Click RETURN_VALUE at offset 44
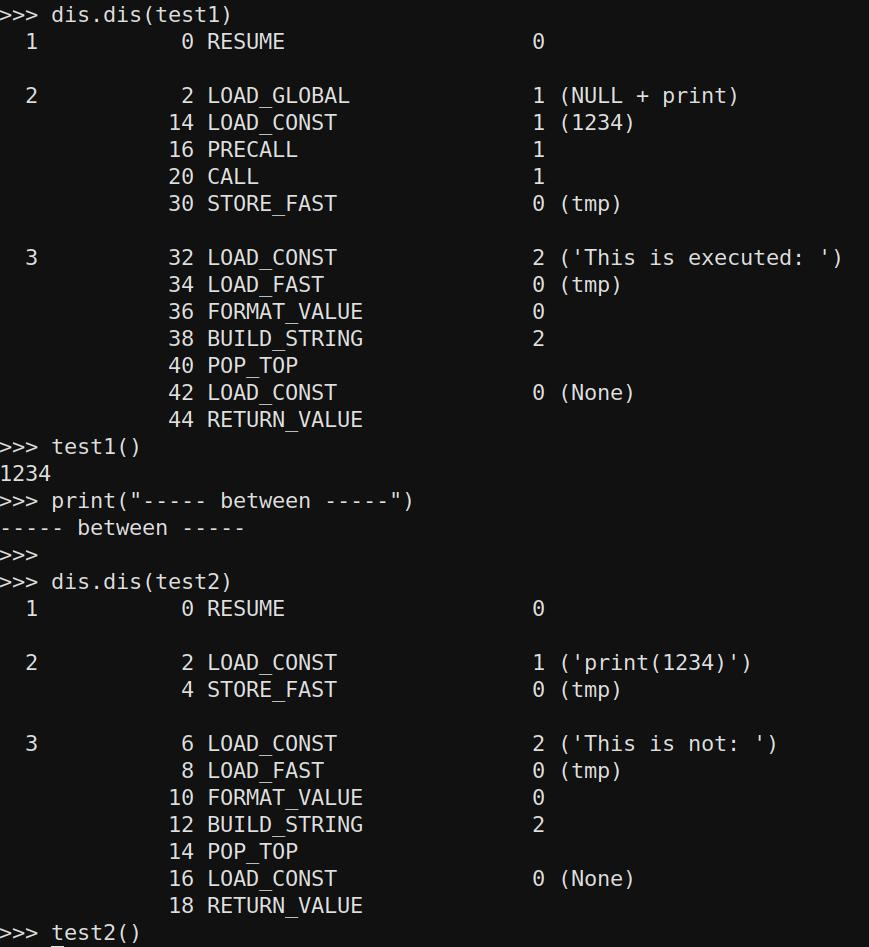869x947 pixels. [284, 420]
